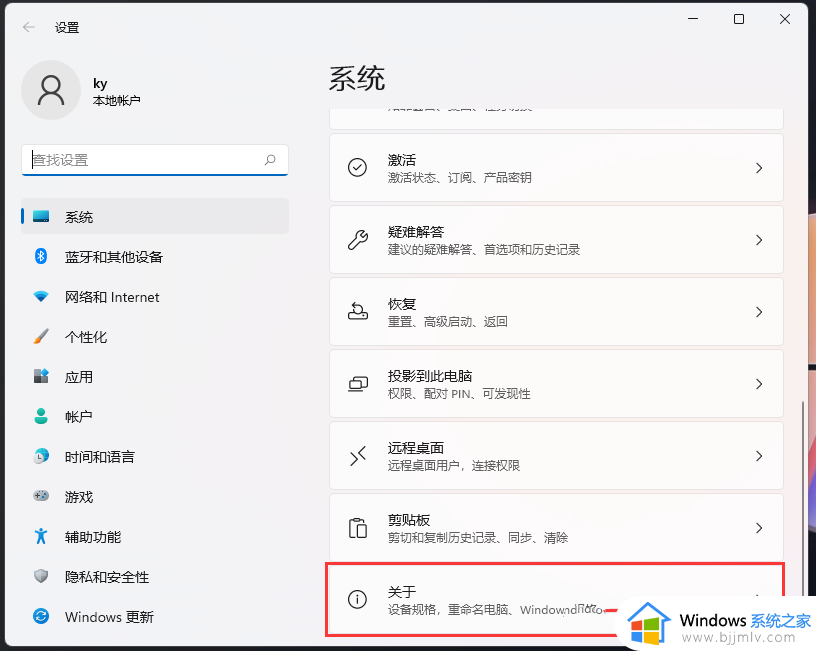Click the ky user name
This screenshot has width=816, height=651.
coord(100,84)
